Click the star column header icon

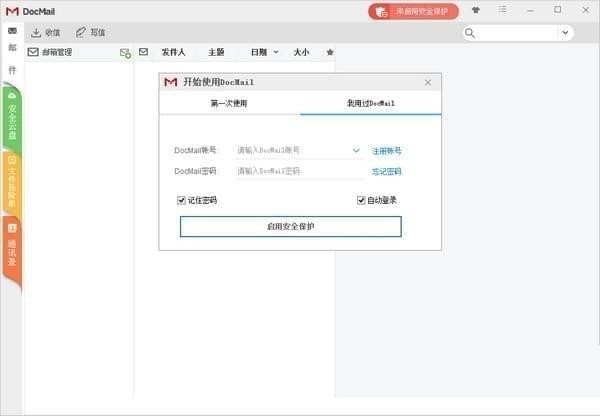pos(330,52)
